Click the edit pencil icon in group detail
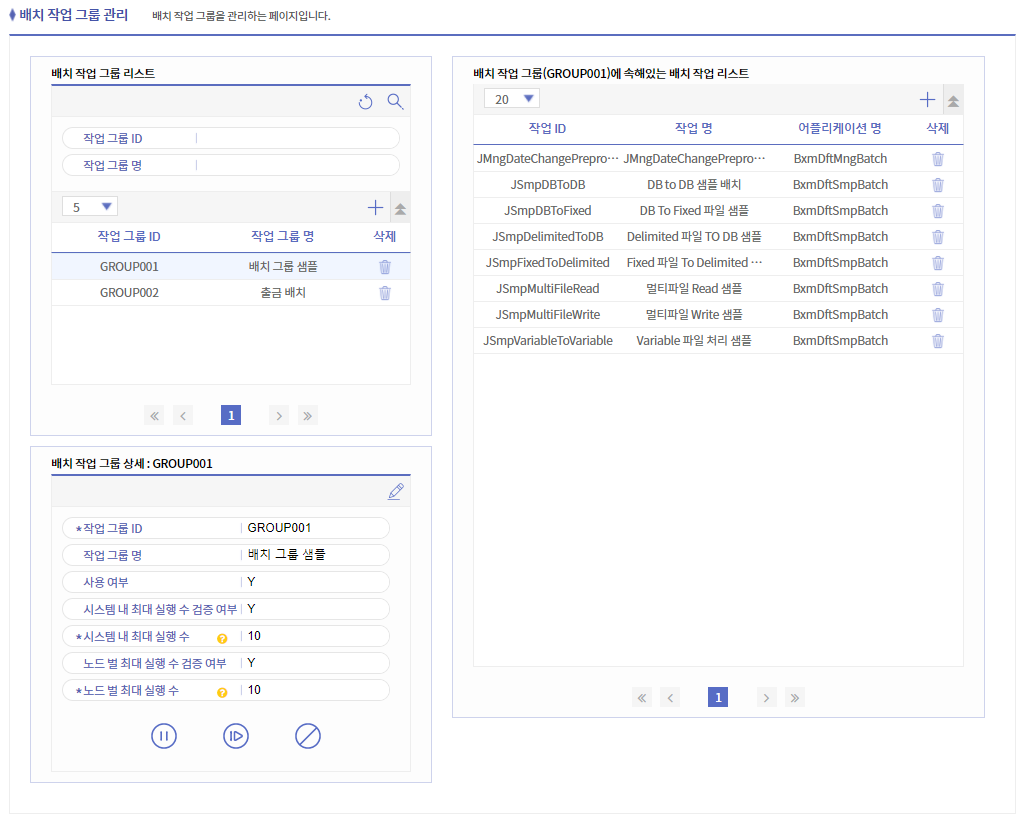The image size is (1024, 820). [396, 492]
